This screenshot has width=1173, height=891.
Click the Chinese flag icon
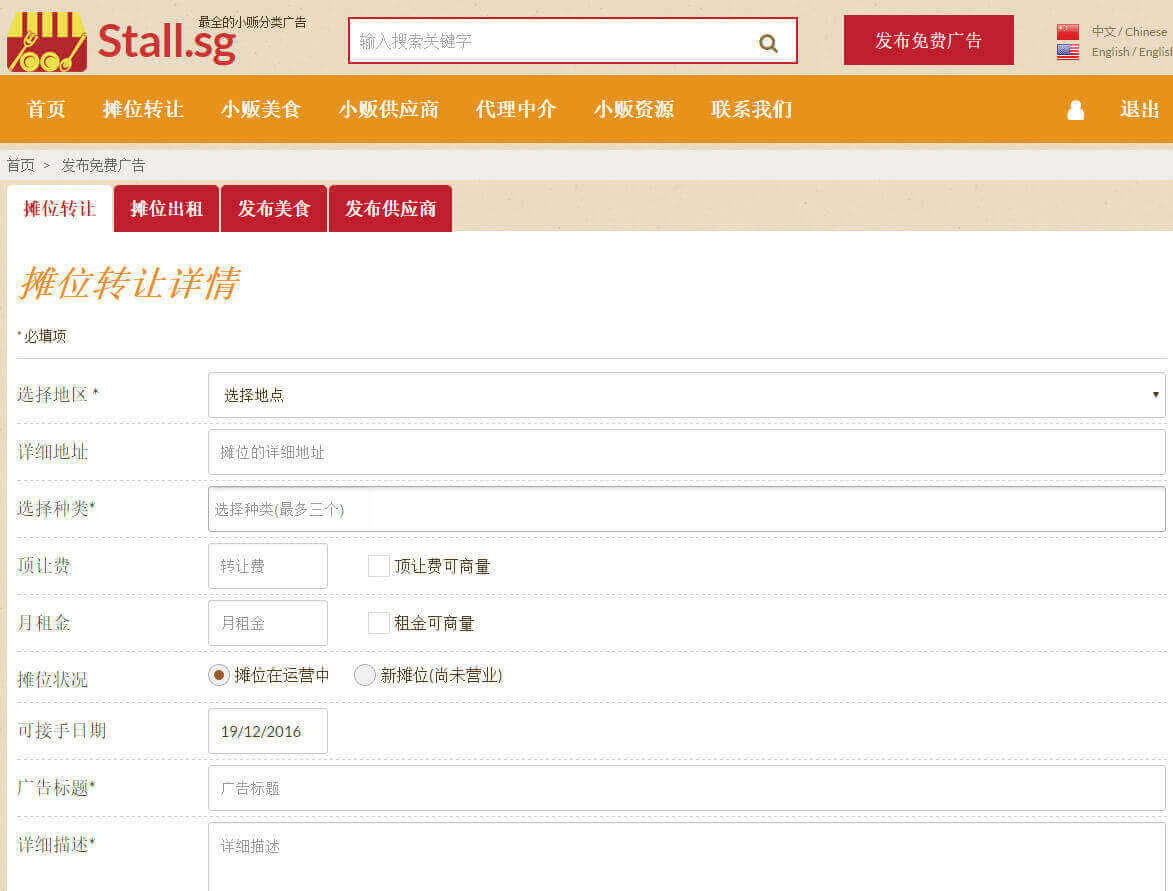click(1068, 32)
